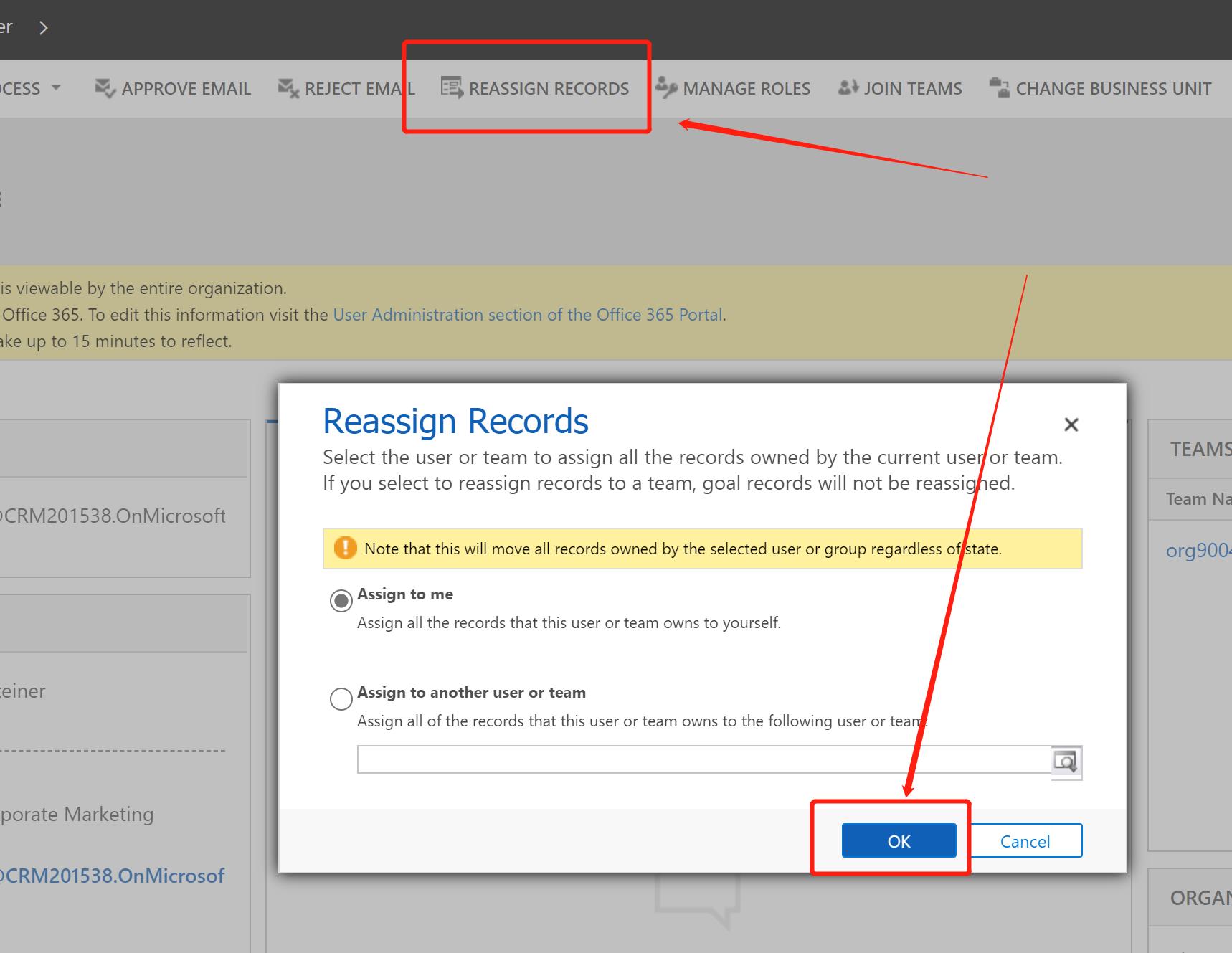The width and height of the screenshot is (1232, 953).
Task: Click 'Assign to another user or team' label
Action: (x=471, y=692)
